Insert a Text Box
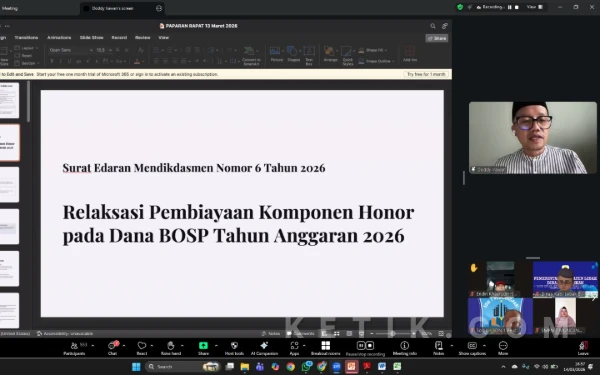Screen dimensions: 600x375 pos(309,55)
